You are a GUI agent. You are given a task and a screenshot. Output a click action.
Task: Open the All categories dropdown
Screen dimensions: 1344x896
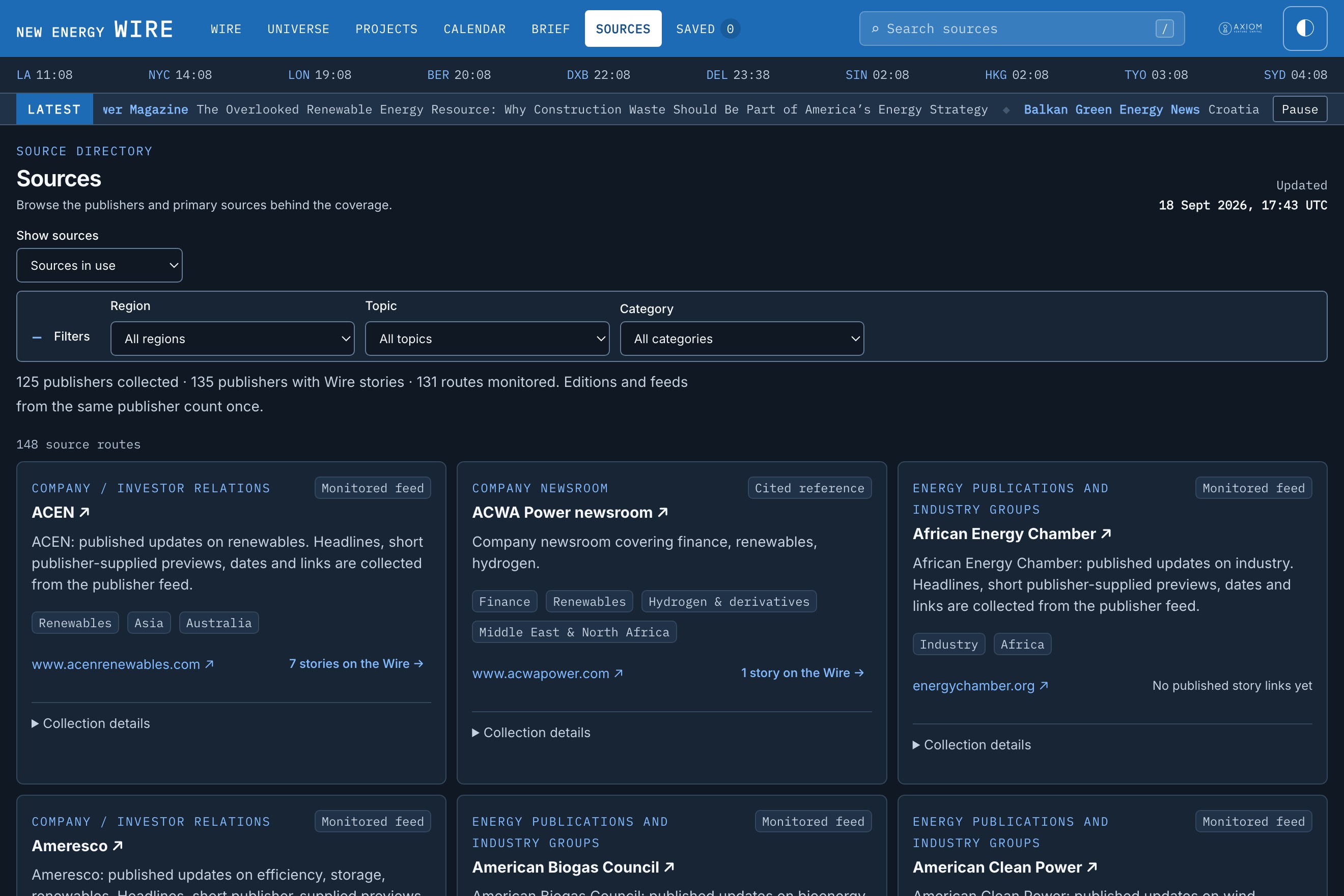[x=742, y=338]
